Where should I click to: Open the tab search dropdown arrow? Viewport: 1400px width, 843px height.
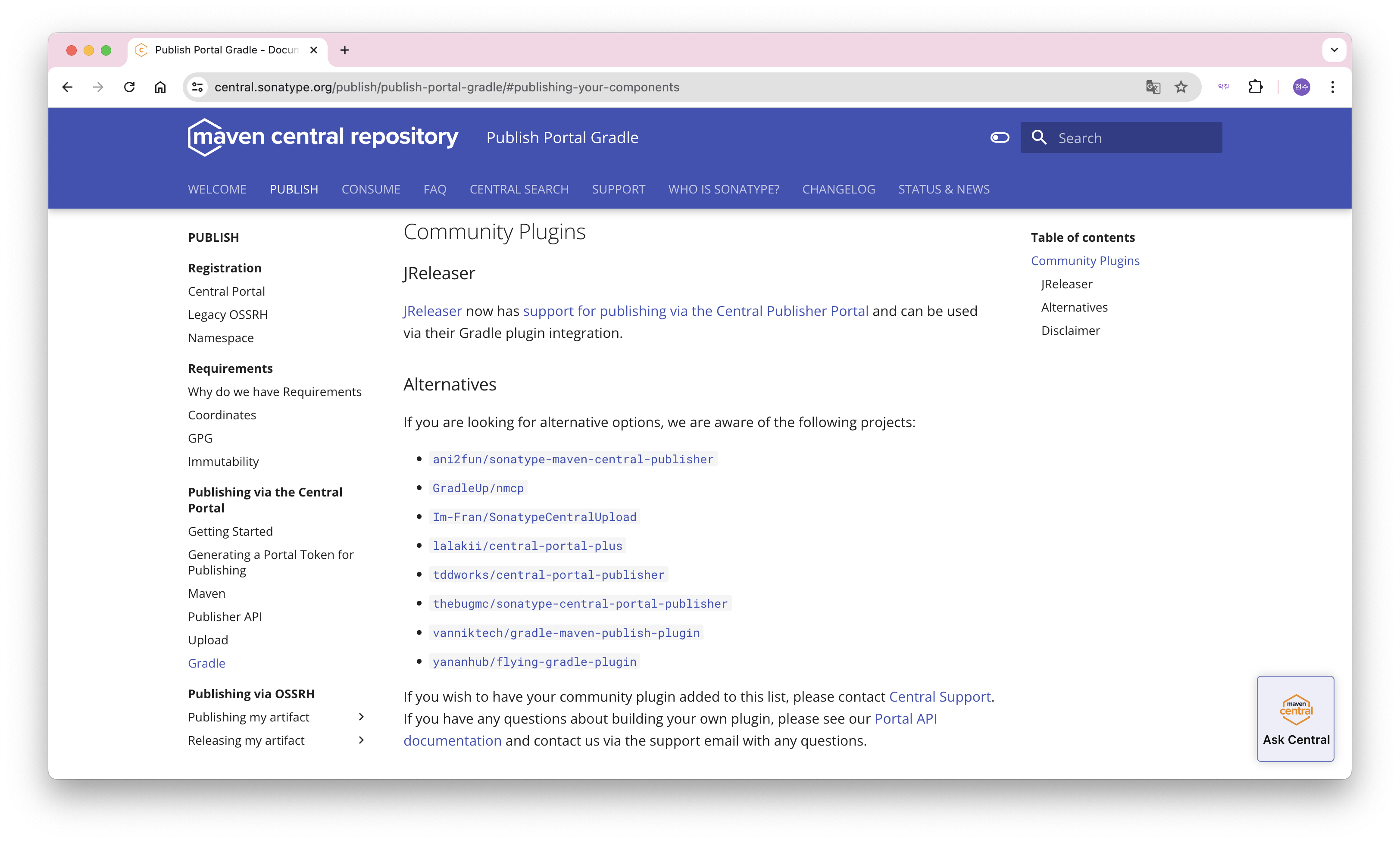pyautogui.click(x=1334, y=50)
